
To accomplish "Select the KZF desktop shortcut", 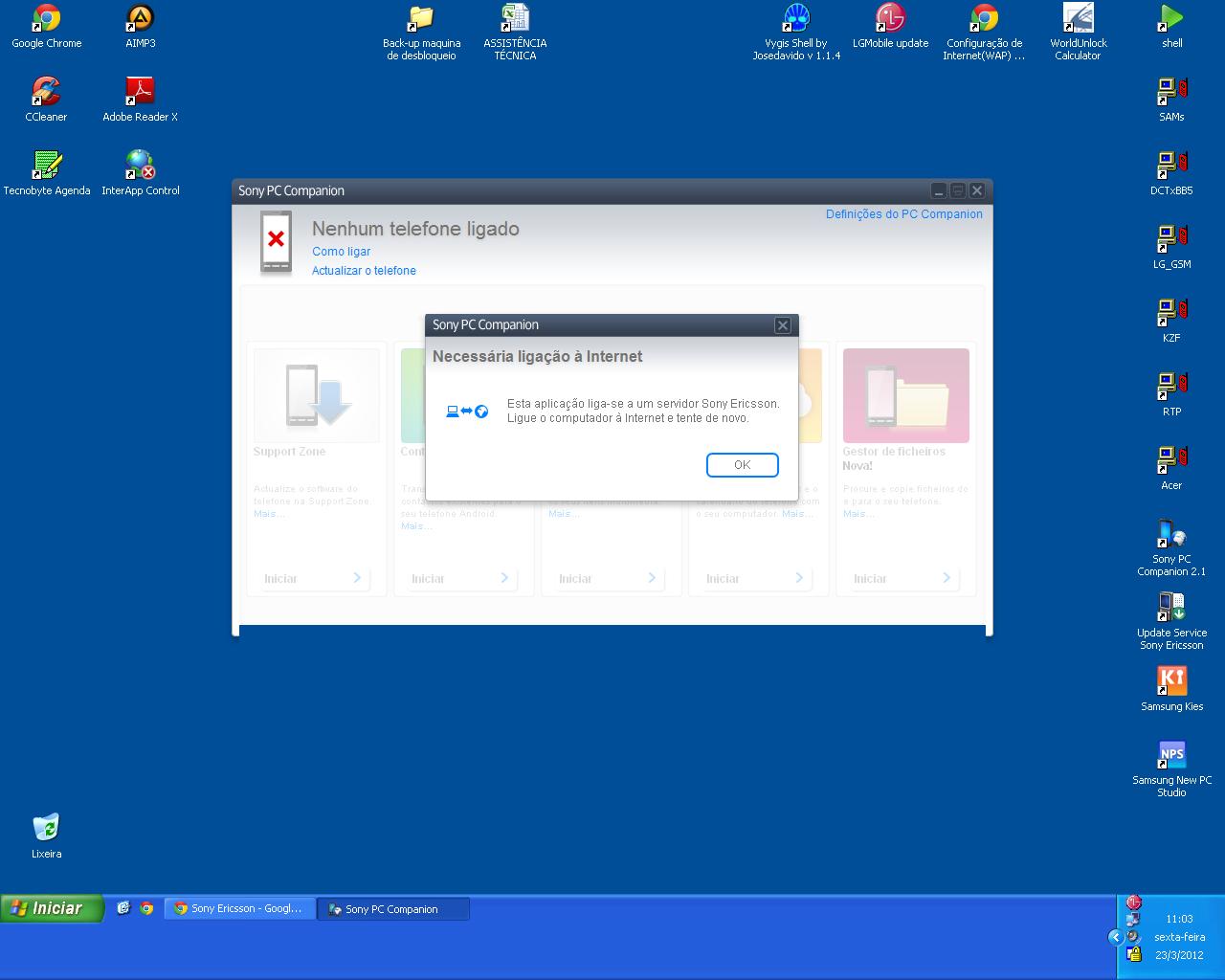I will [x=1171, y=321].
